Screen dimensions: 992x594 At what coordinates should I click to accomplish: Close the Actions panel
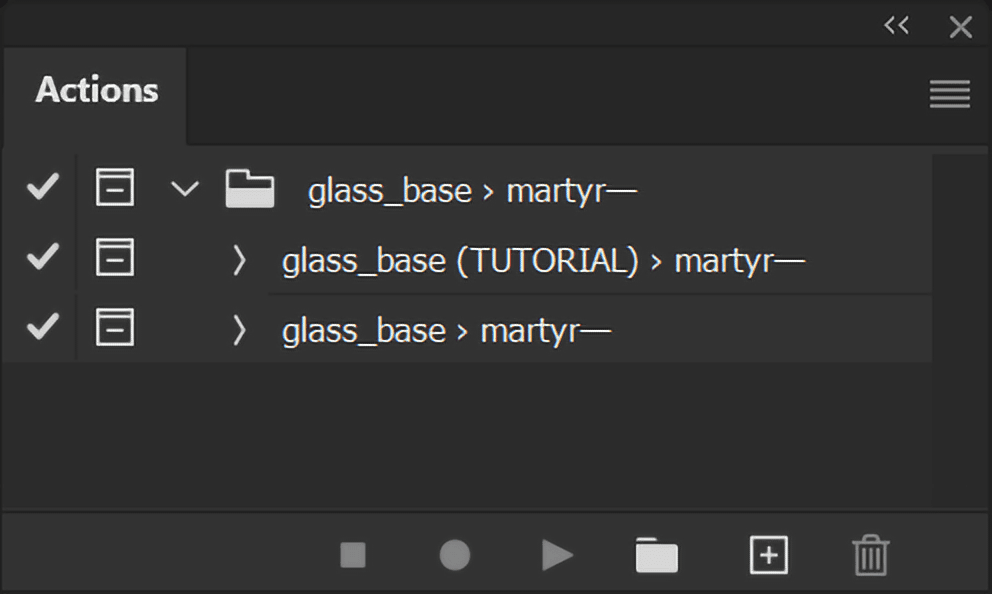960,27
